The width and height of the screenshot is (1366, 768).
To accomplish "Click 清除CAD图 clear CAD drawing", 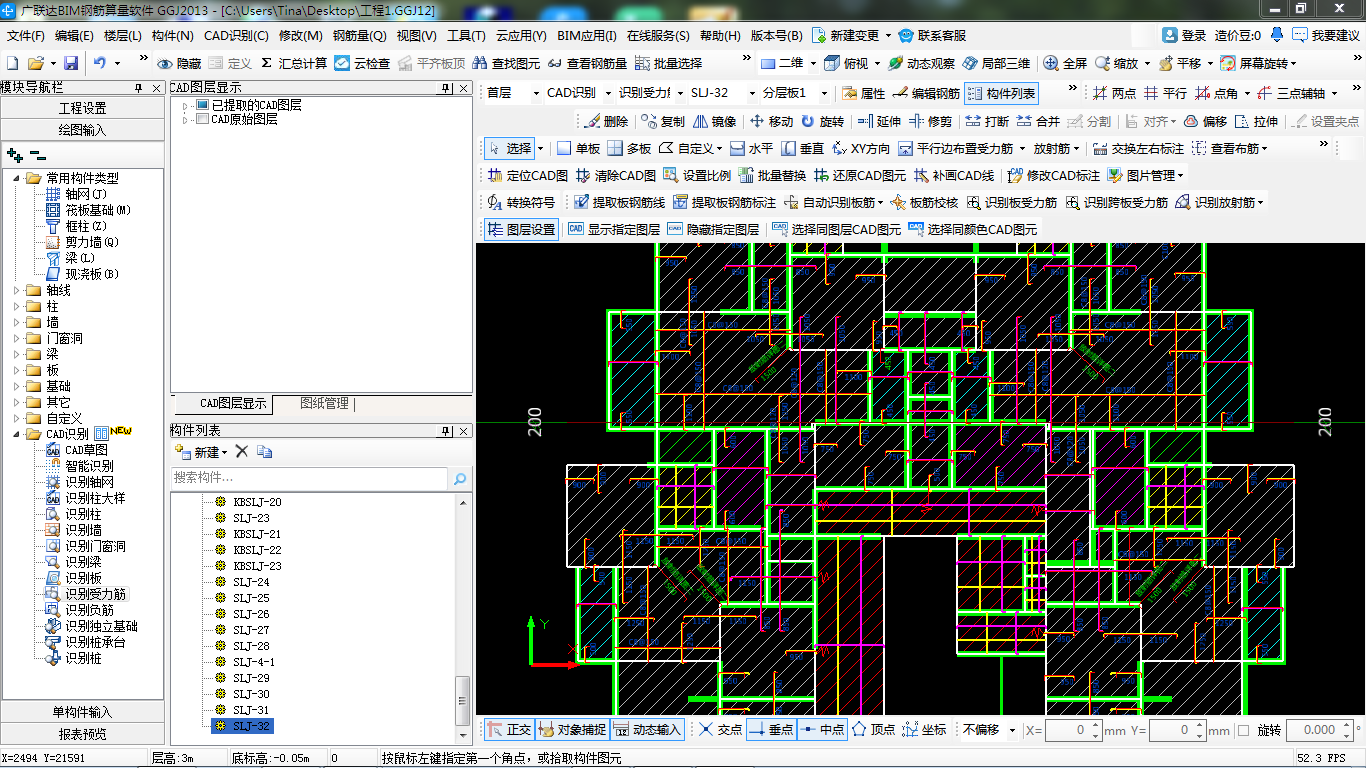I will click(615, 175).
